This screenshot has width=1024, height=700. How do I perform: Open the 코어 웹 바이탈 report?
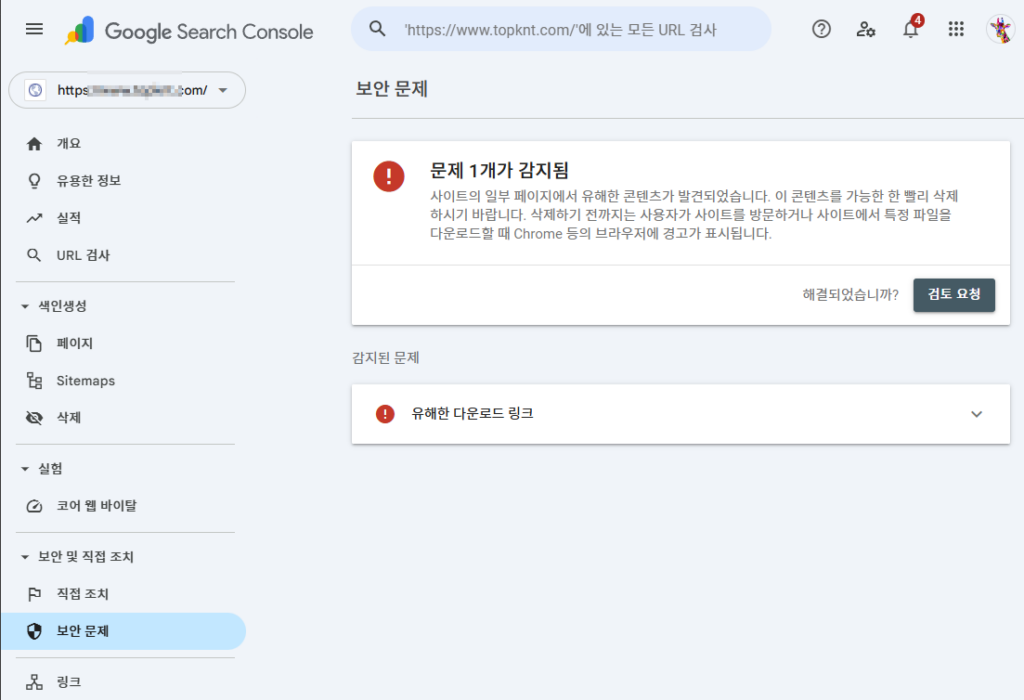tap(96, 506)
